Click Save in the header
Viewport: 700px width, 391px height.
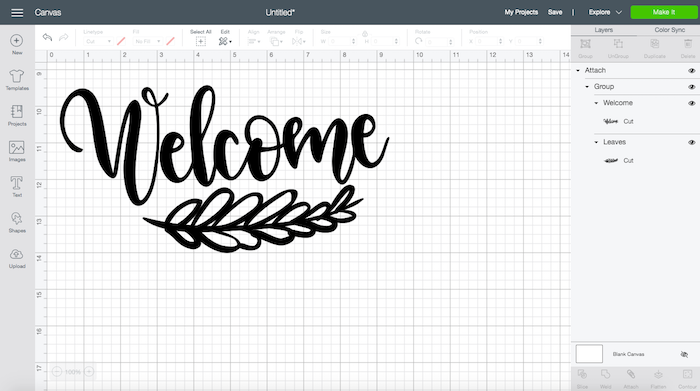point(555,12)
